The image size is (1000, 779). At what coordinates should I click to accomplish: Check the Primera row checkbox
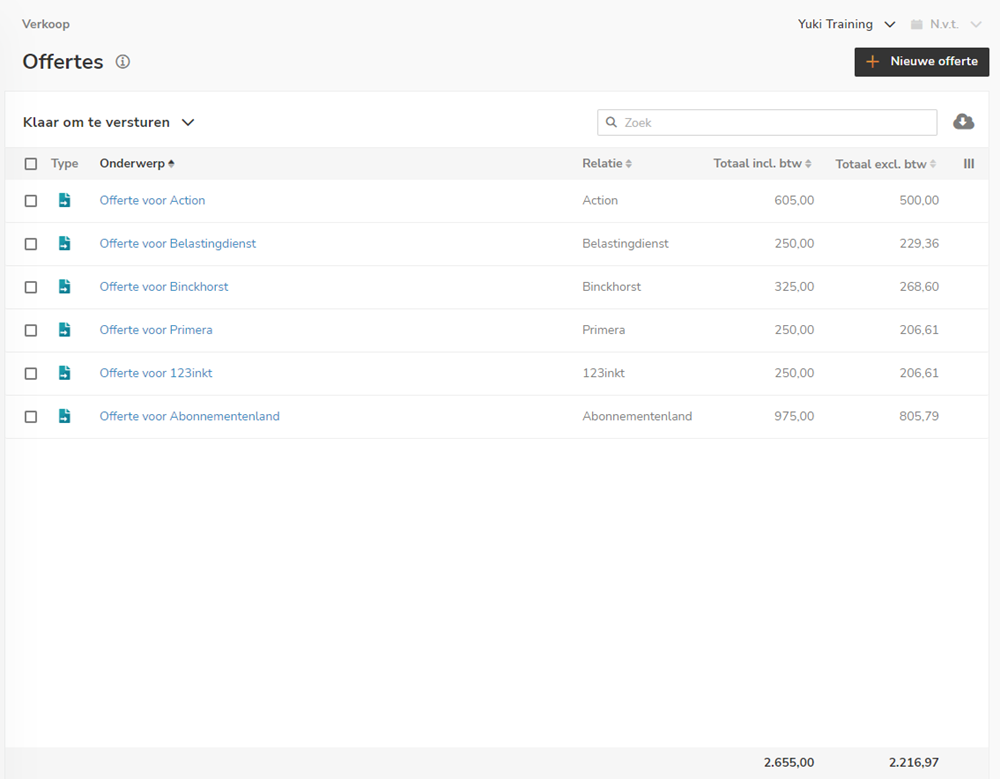click(31, 330)
